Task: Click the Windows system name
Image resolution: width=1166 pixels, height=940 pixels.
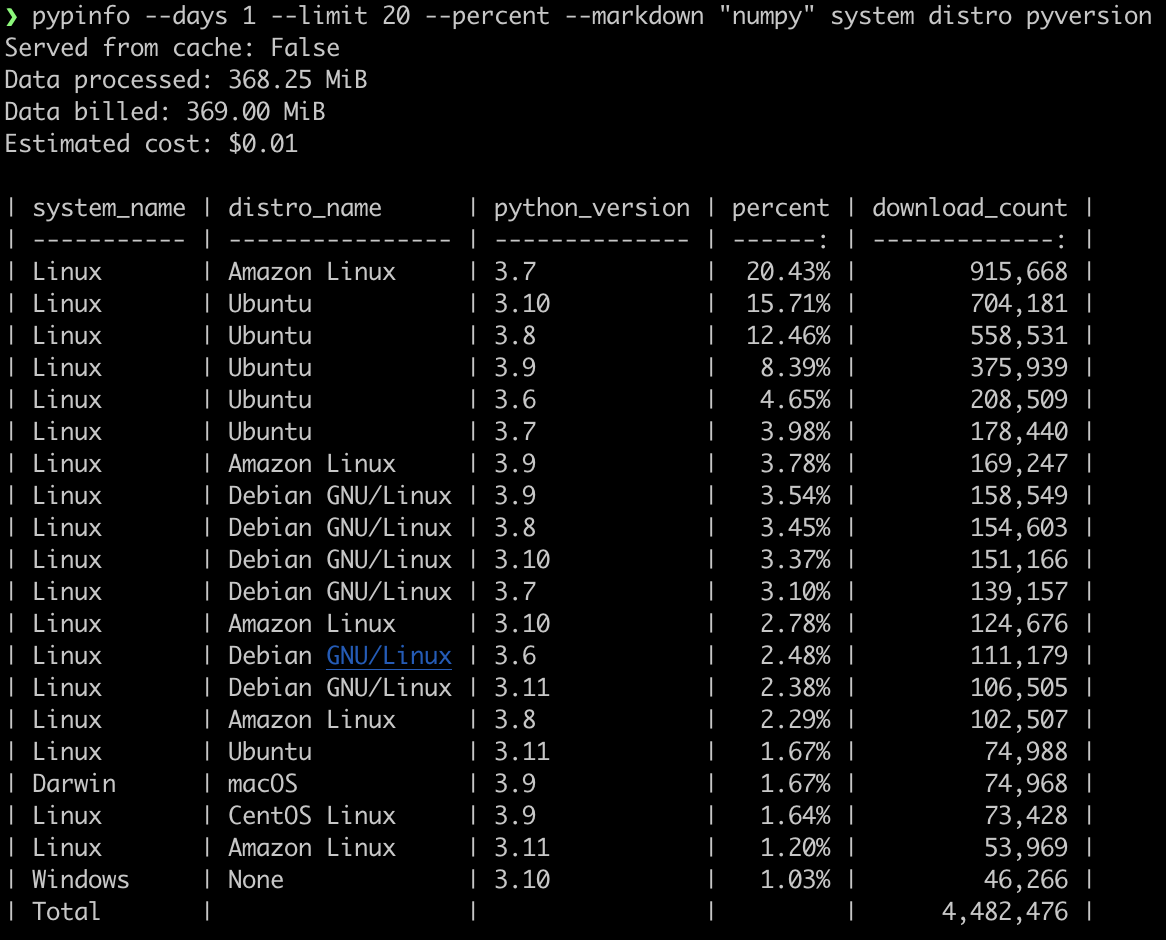Action: [x=80, y=879]
